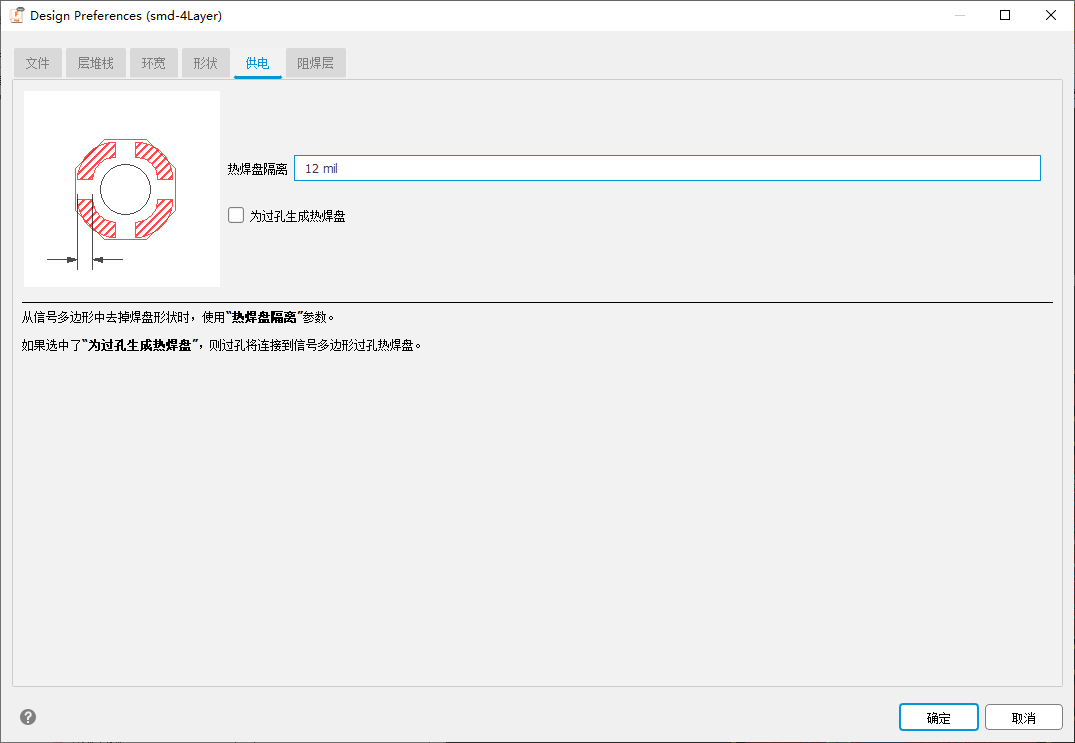The height and width of the screenshot is (743, 1075).
Task: Enable 为过孔生成热焊盘 checkbox
Action: click(x=236, y=215)
